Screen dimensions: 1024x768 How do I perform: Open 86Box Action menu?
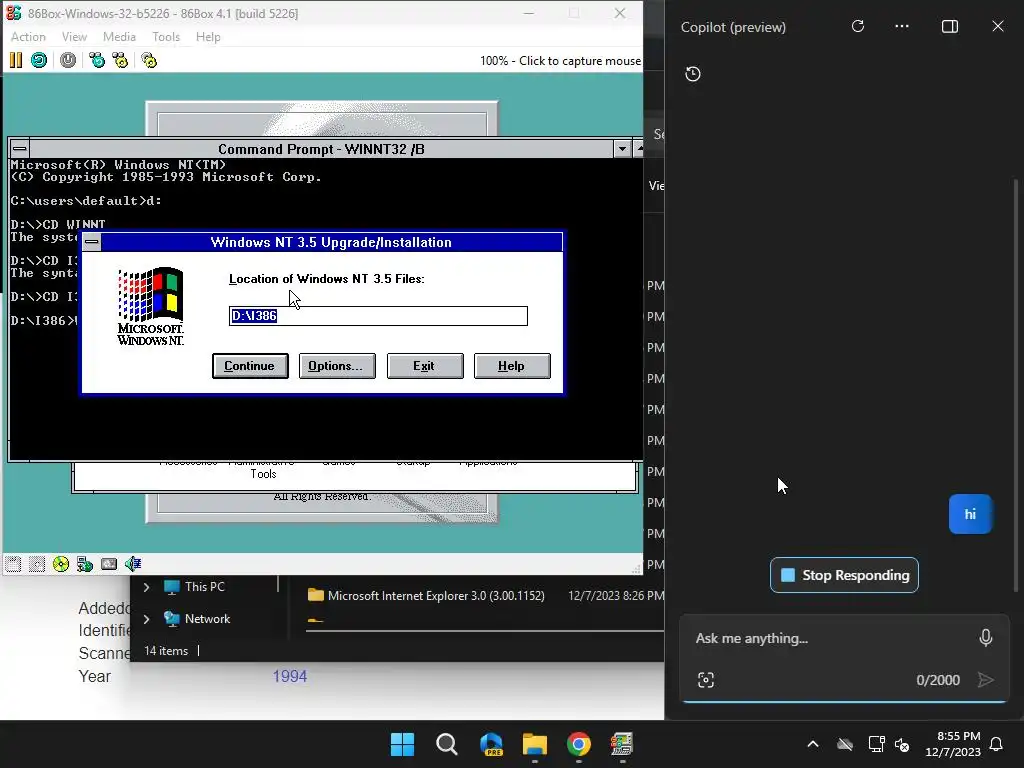click(28, 37)
